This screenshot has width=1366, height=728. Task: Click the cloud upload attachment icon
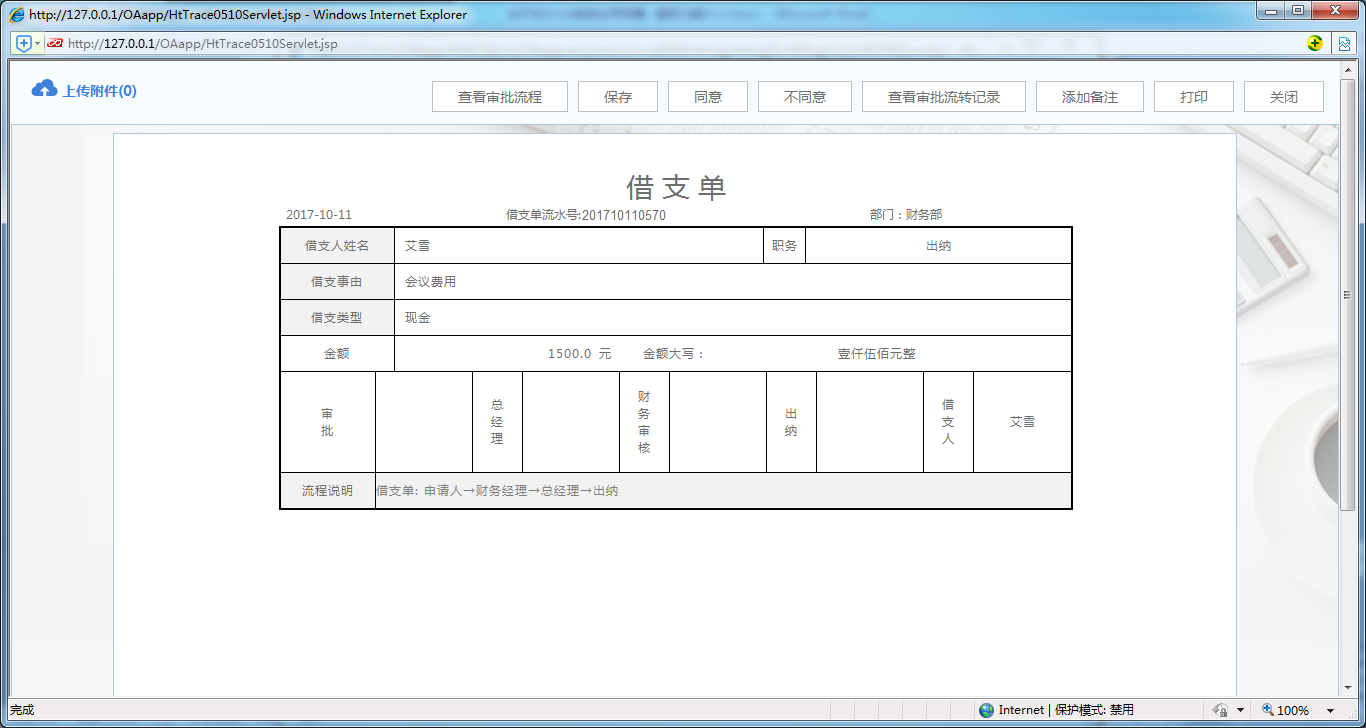point(42,89)
